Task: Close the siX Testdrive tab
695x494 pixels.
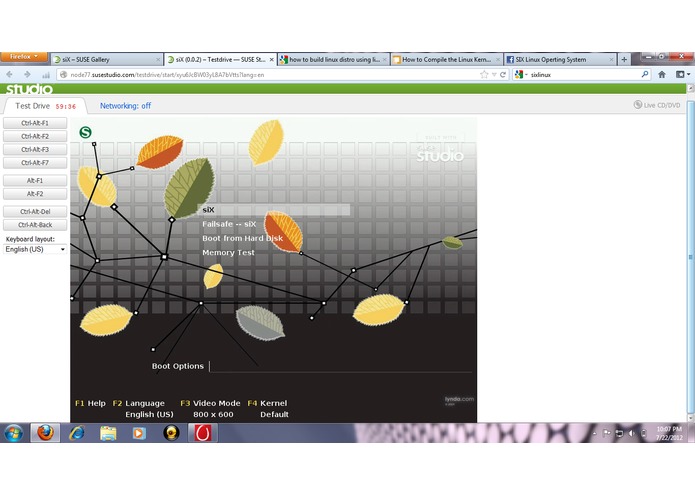Action: point(271,59)
